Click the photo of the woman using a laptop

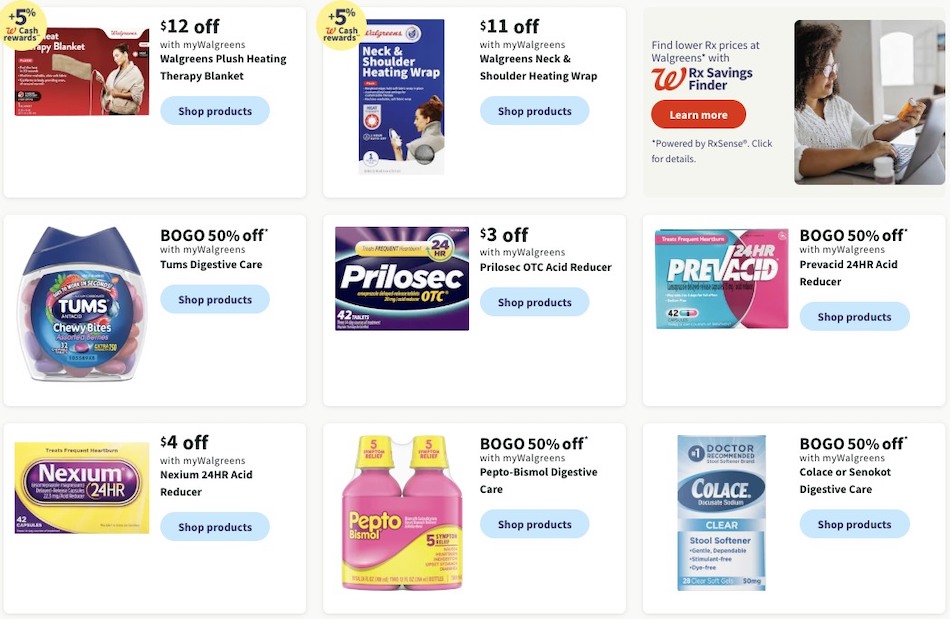tap(868, 102)
